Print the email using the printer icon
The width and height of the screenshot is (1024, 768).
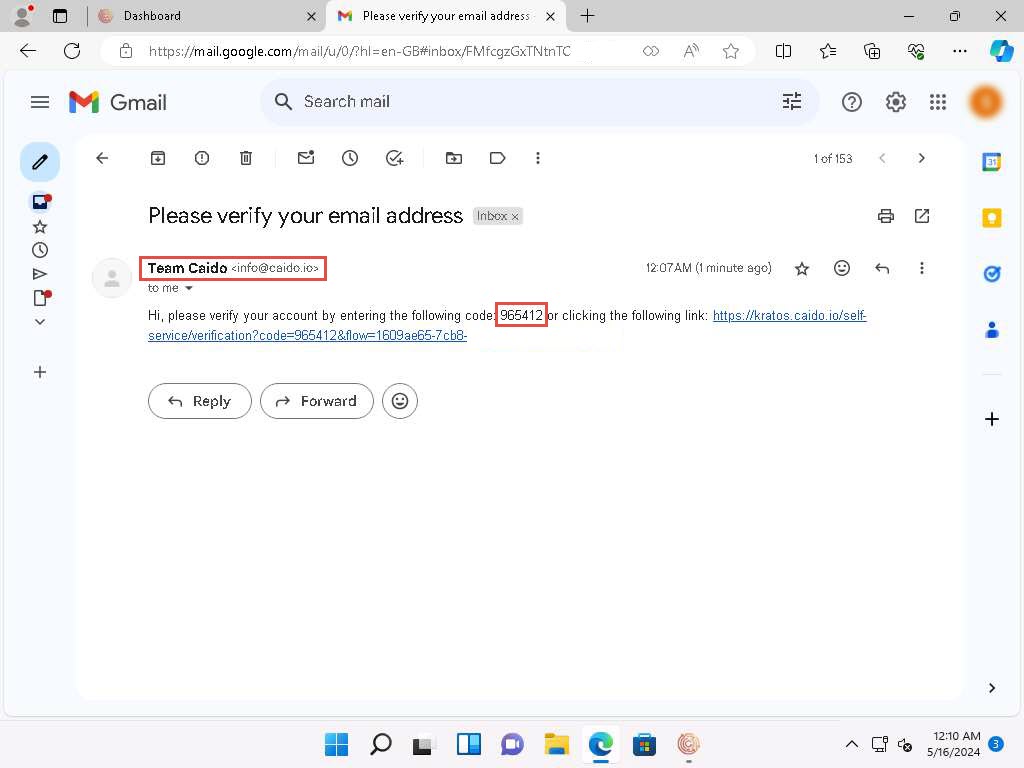tap(885, 216)
